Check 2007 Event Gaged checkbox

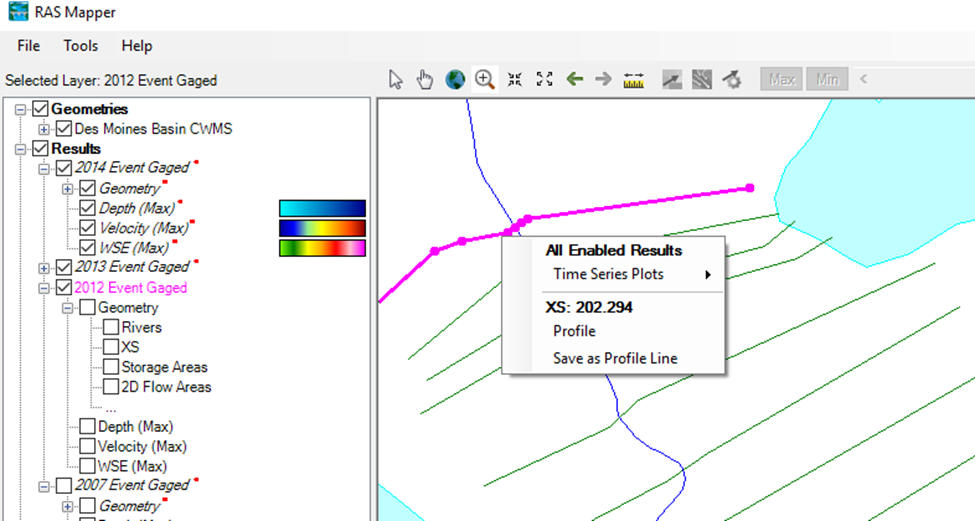pyautogui.click(x=63, y=486)
